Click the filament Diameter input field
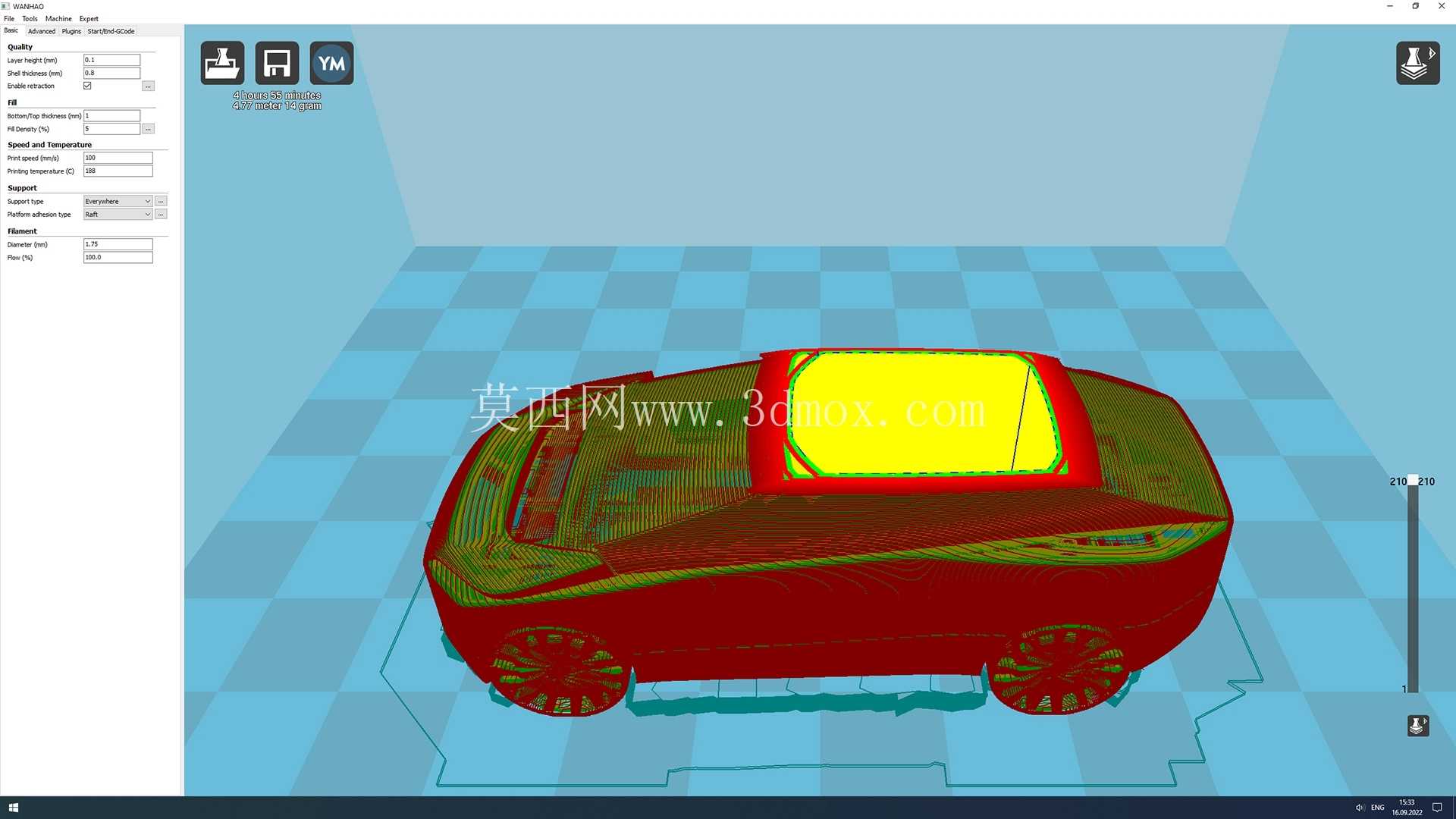 pyautogui.click(x=118, y=244)
